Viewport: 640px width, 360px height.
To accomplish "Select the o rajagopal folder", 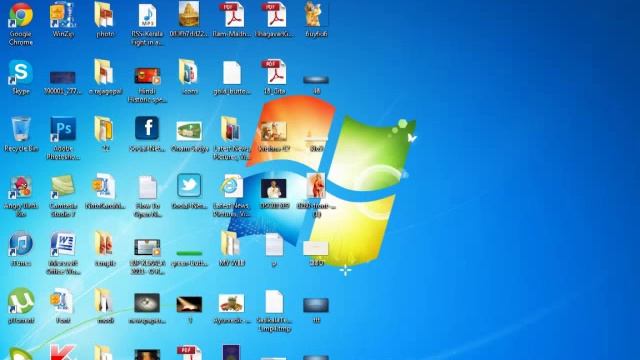I will point(104,72).
